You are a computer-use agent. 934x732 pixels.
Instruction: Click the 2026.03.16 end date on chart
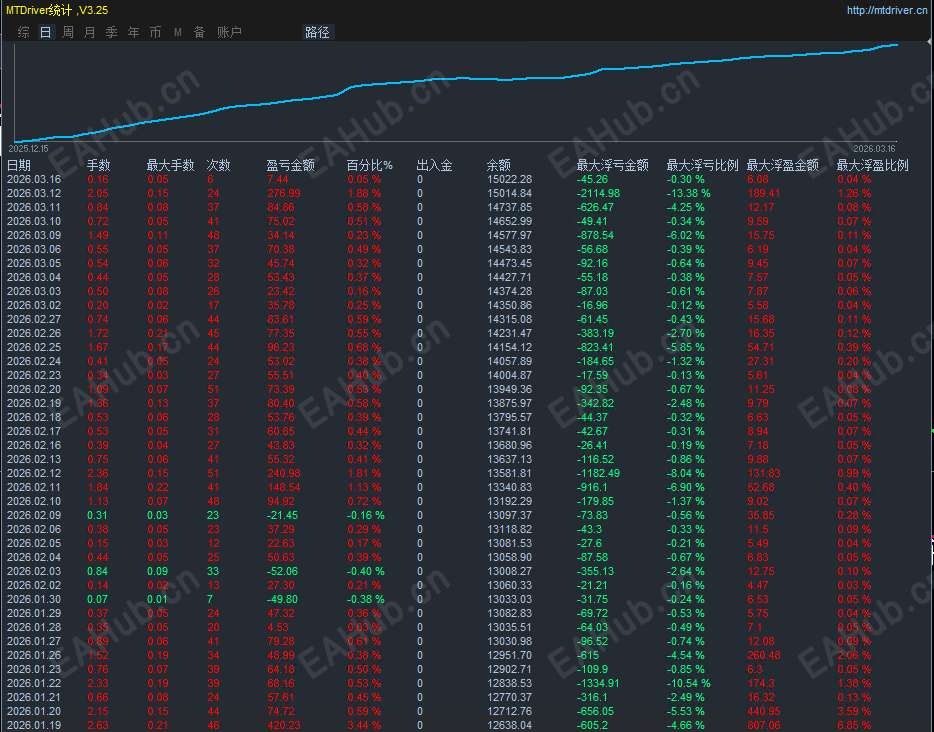tap(874, 148)
